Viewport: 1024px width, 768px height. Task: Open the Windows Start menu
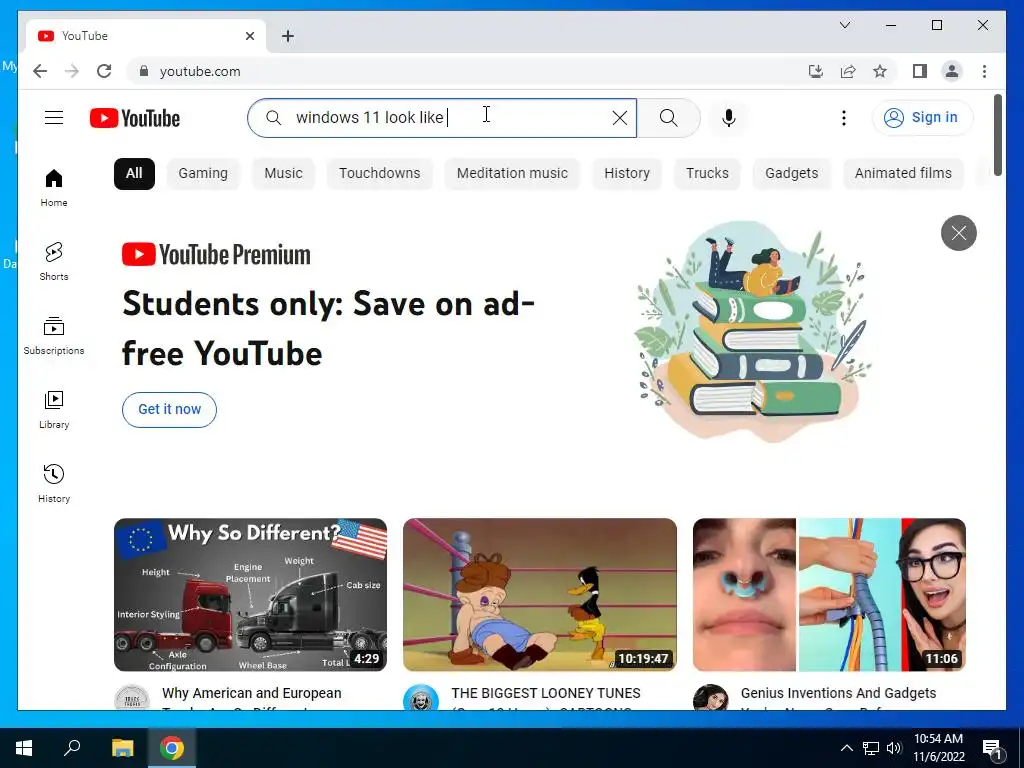click(x=24, y=748)
